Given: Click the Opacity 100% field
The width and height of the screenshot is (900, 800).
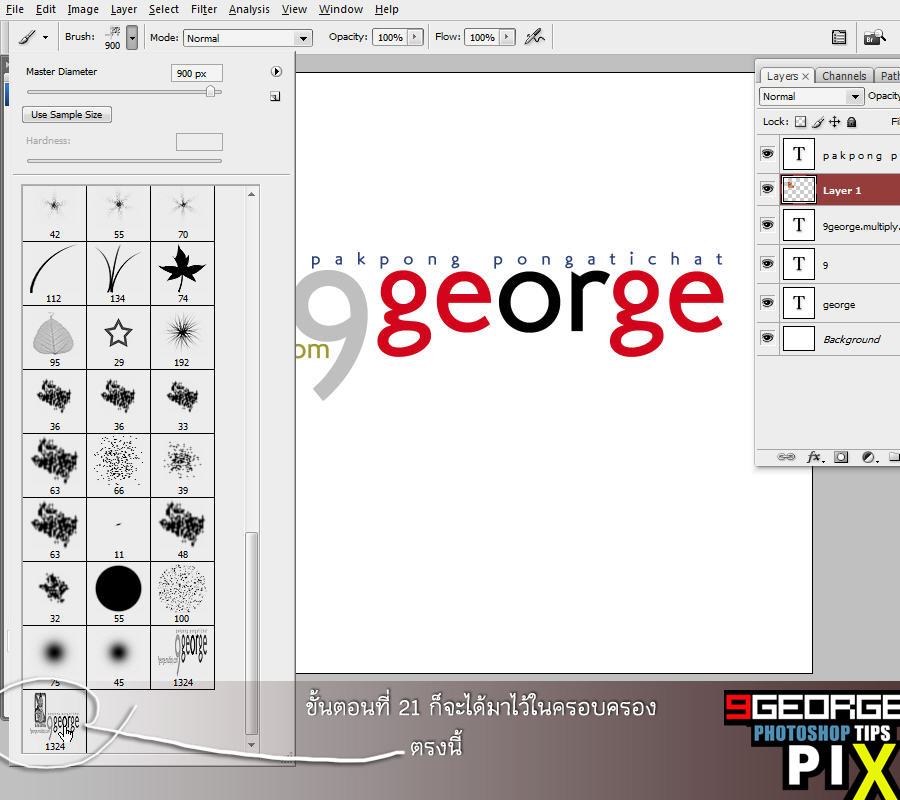Looking at the screenshot, I should click(390, 37).
